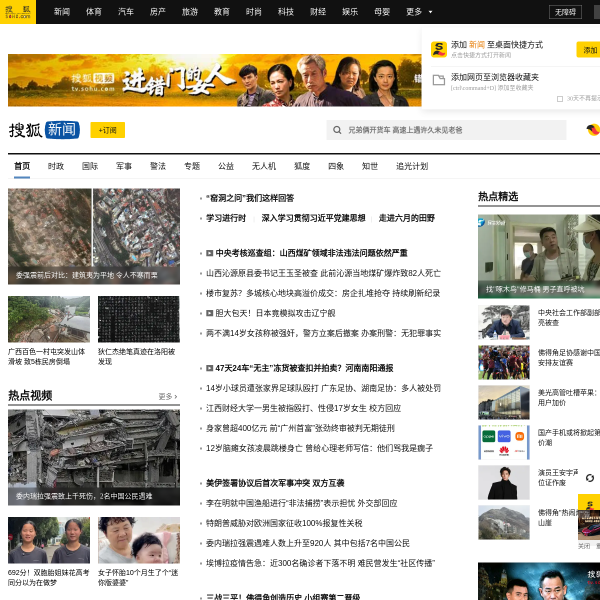Tick the 30天不再提示 checkbox
This screenshot has height=600, width=600.
(559, 99)
